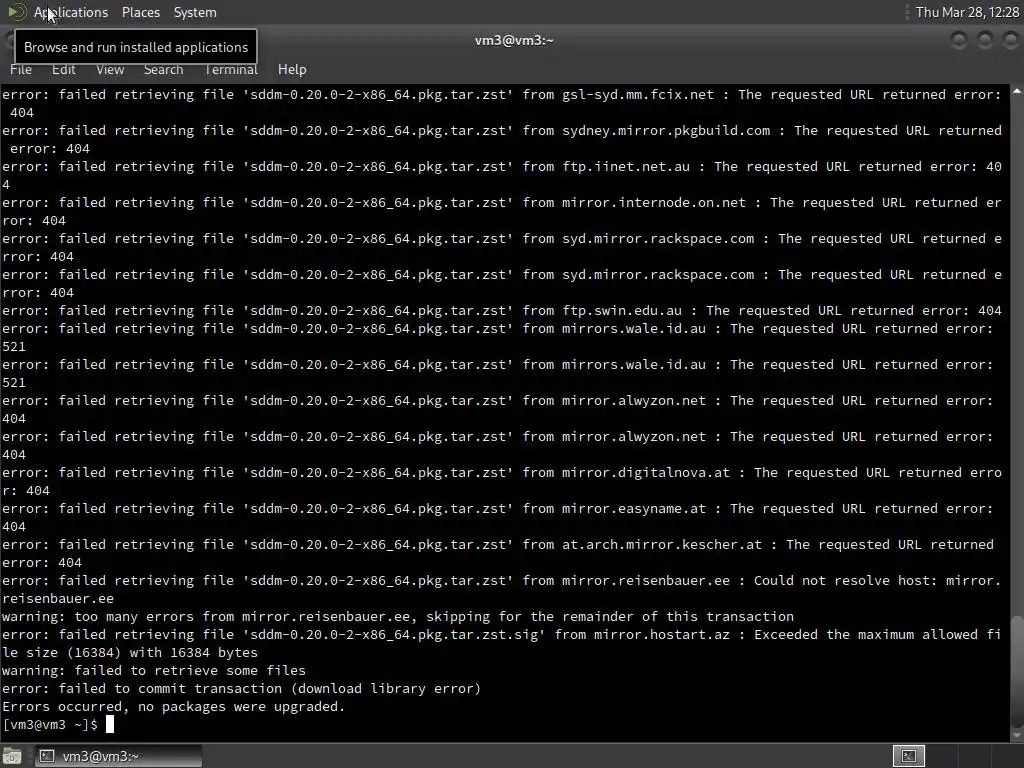Click 'warning: failed to retrieve some files'
The image size is (1024, 768).
153,671
